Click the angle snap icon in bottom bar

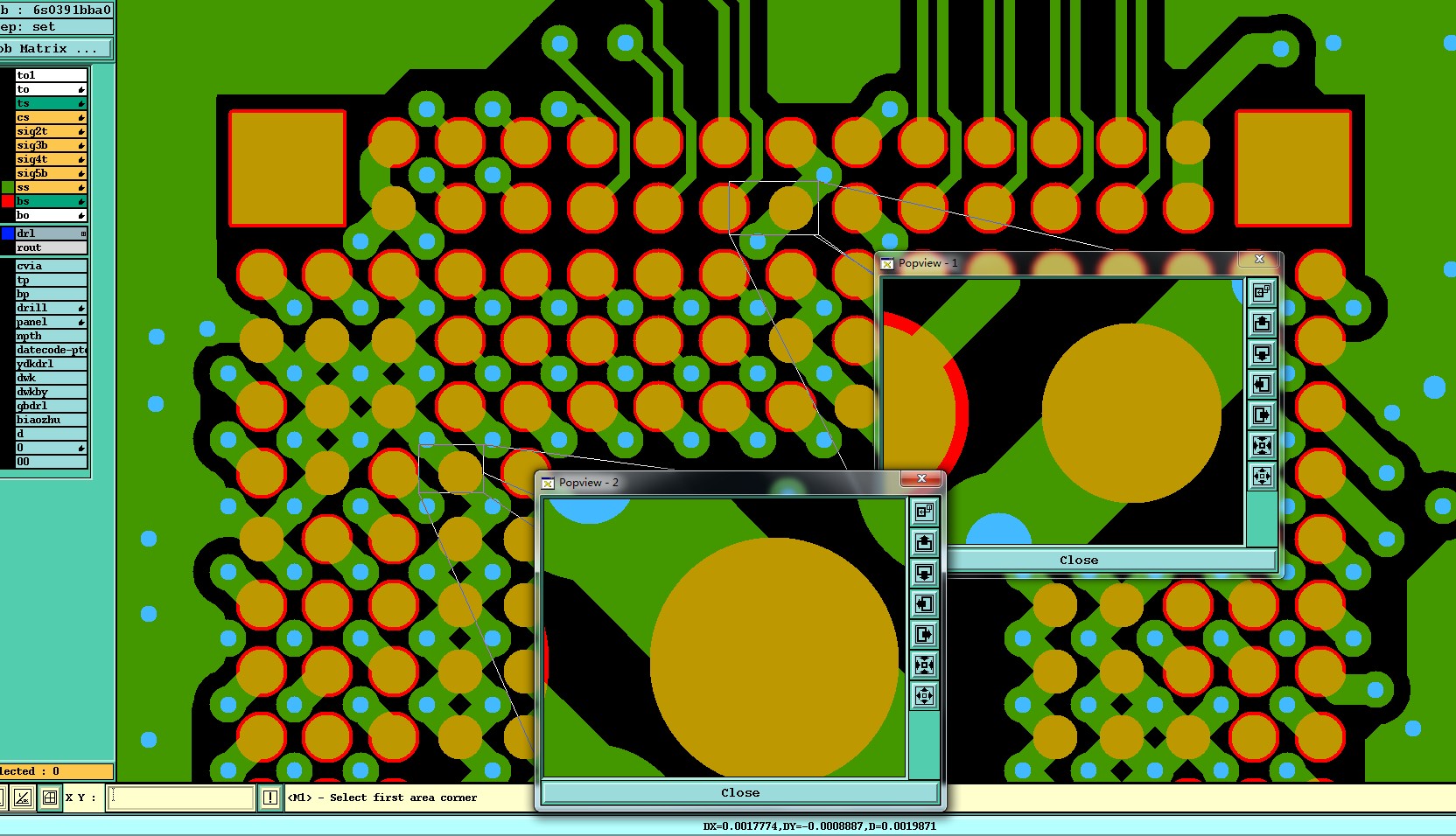pos(23,798)
